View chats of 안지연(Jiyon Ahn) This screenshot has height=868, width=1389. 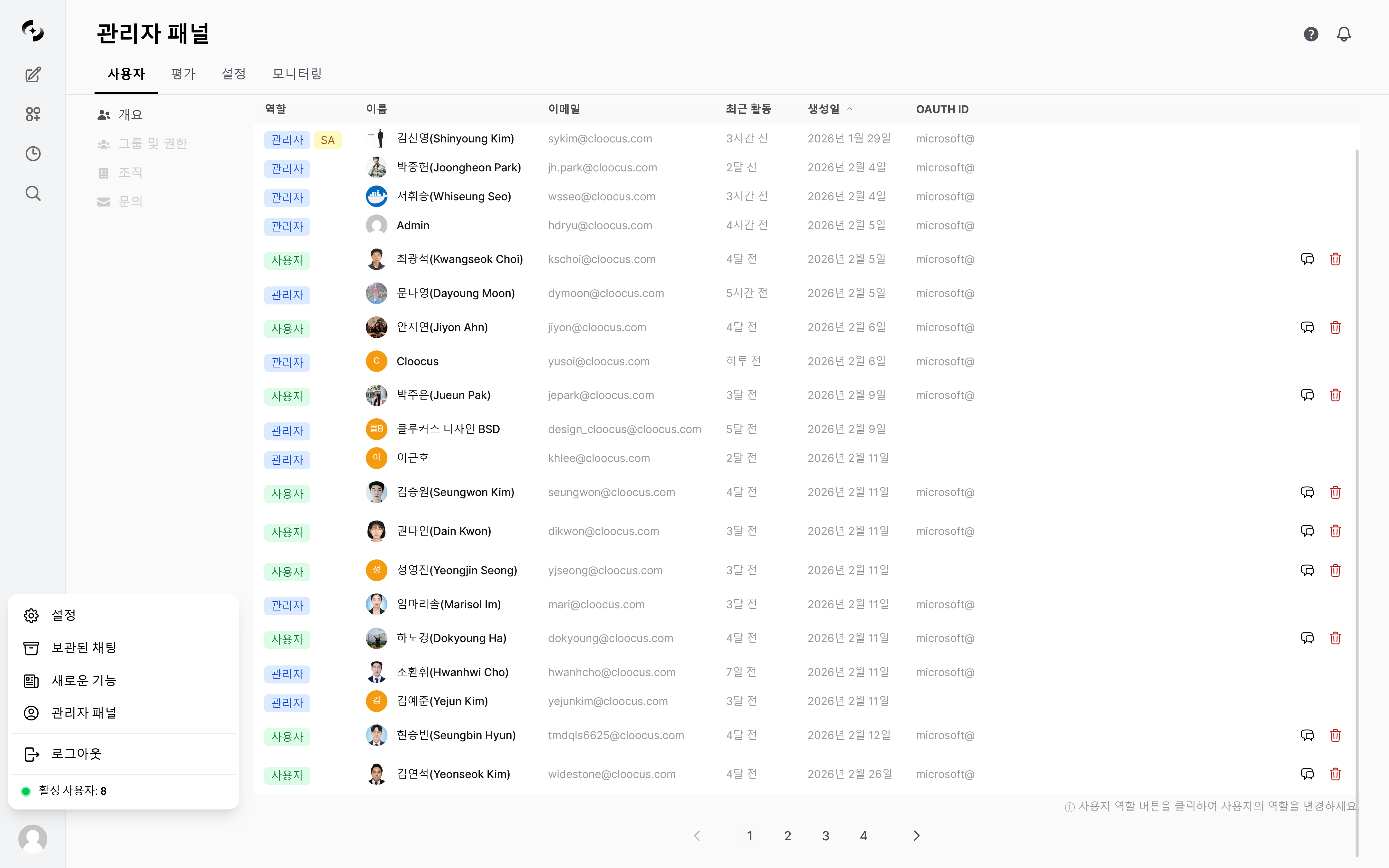(1308, 327)
